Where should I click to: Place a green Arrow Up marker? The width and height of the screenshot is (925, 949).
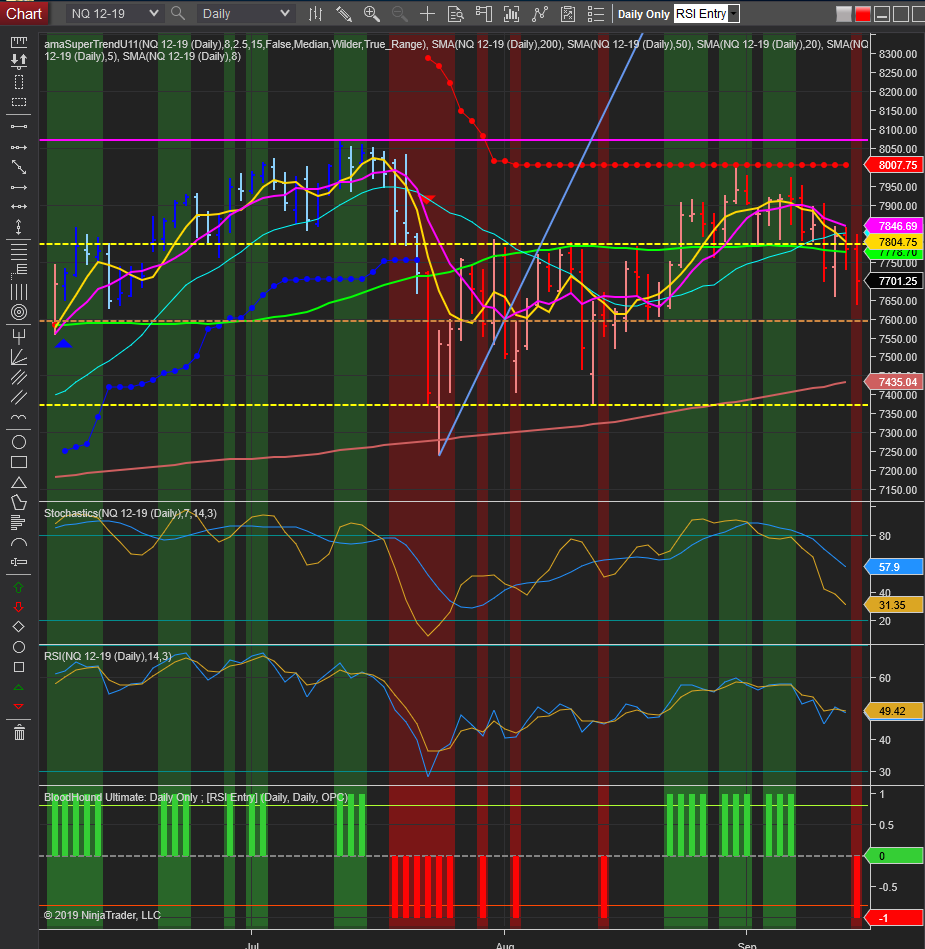pyautogui.click(x=19, y=587)
